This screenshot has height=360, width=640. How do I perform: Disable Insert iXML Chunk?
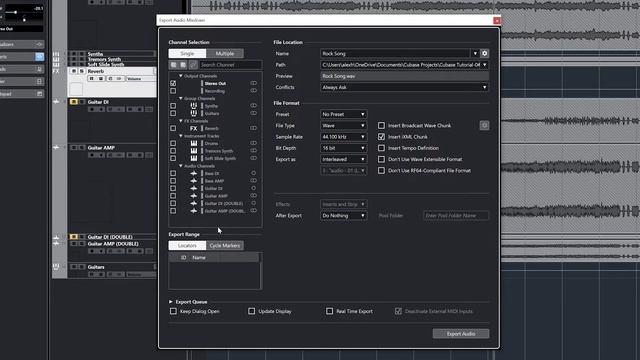pos(381,137)
